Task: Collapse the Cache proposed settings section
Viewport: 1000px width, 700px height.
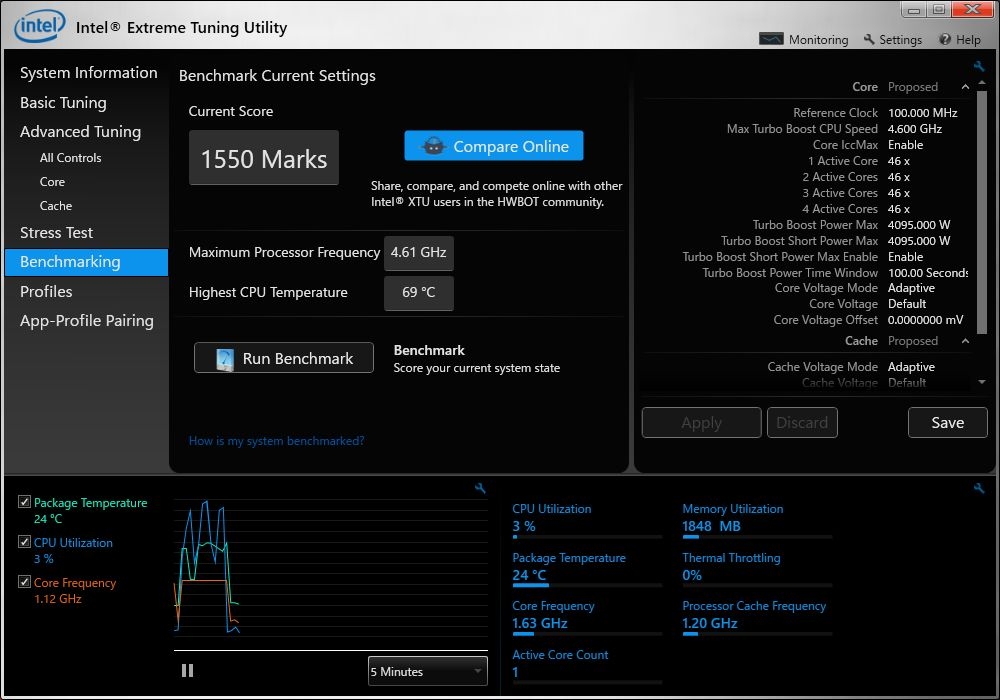Action: pyautogui.click(x=965, y=341)
